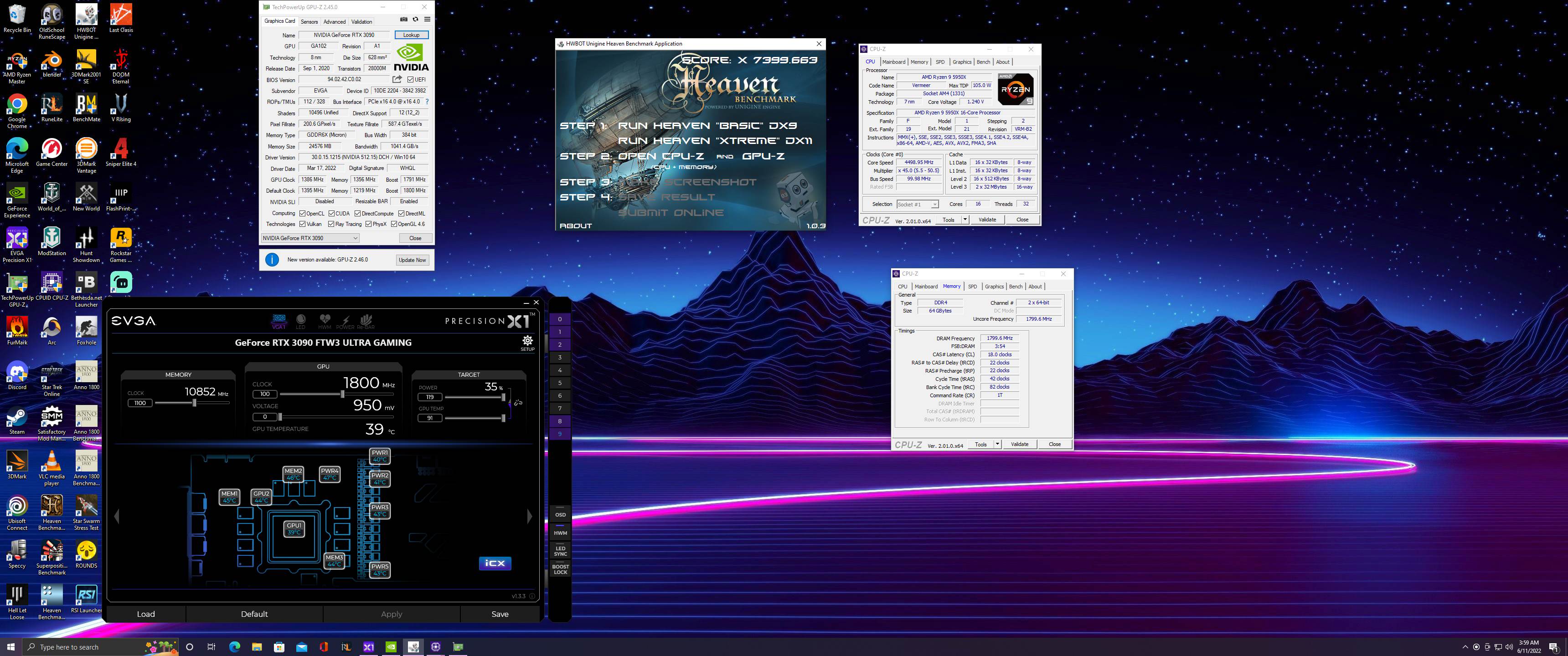Toggle OSD in Precision X1 sidebar
The image size is (1568, 656).
[560, 514]
